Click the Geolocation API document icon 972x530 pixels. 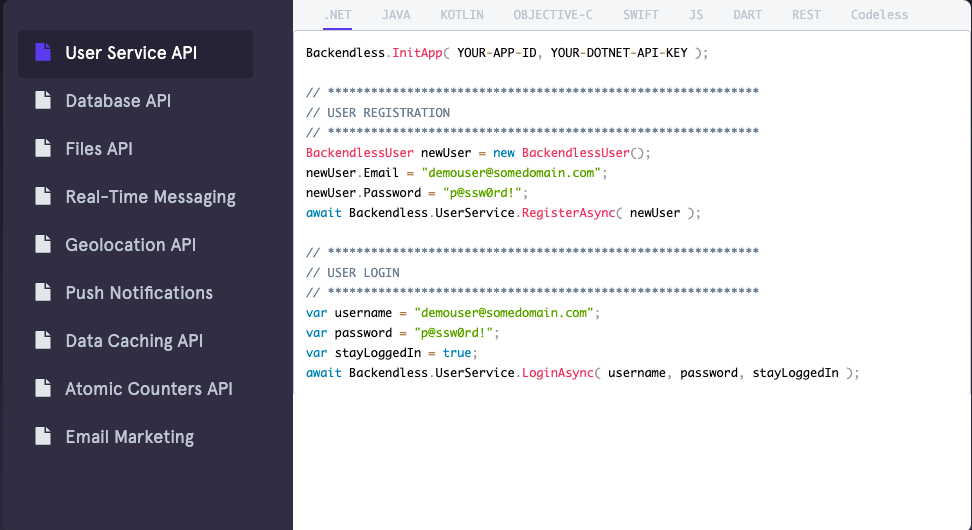pyautogui.click(x=43, y=244)
